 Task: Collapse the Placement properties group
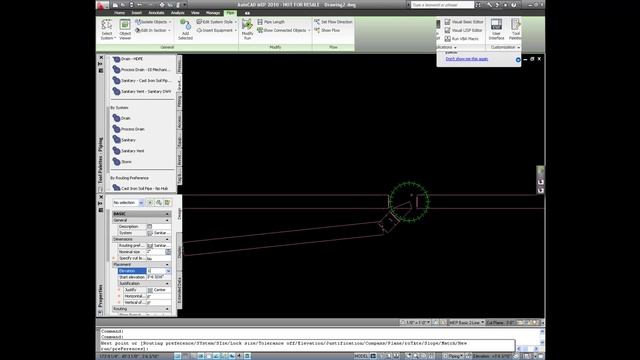(x=167, y=264)
